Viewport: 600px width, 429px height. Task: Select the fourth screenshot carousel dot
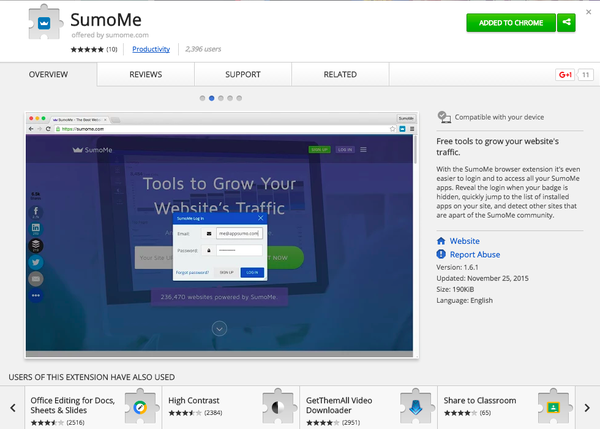pyautogui.click(x=230, y=98)
